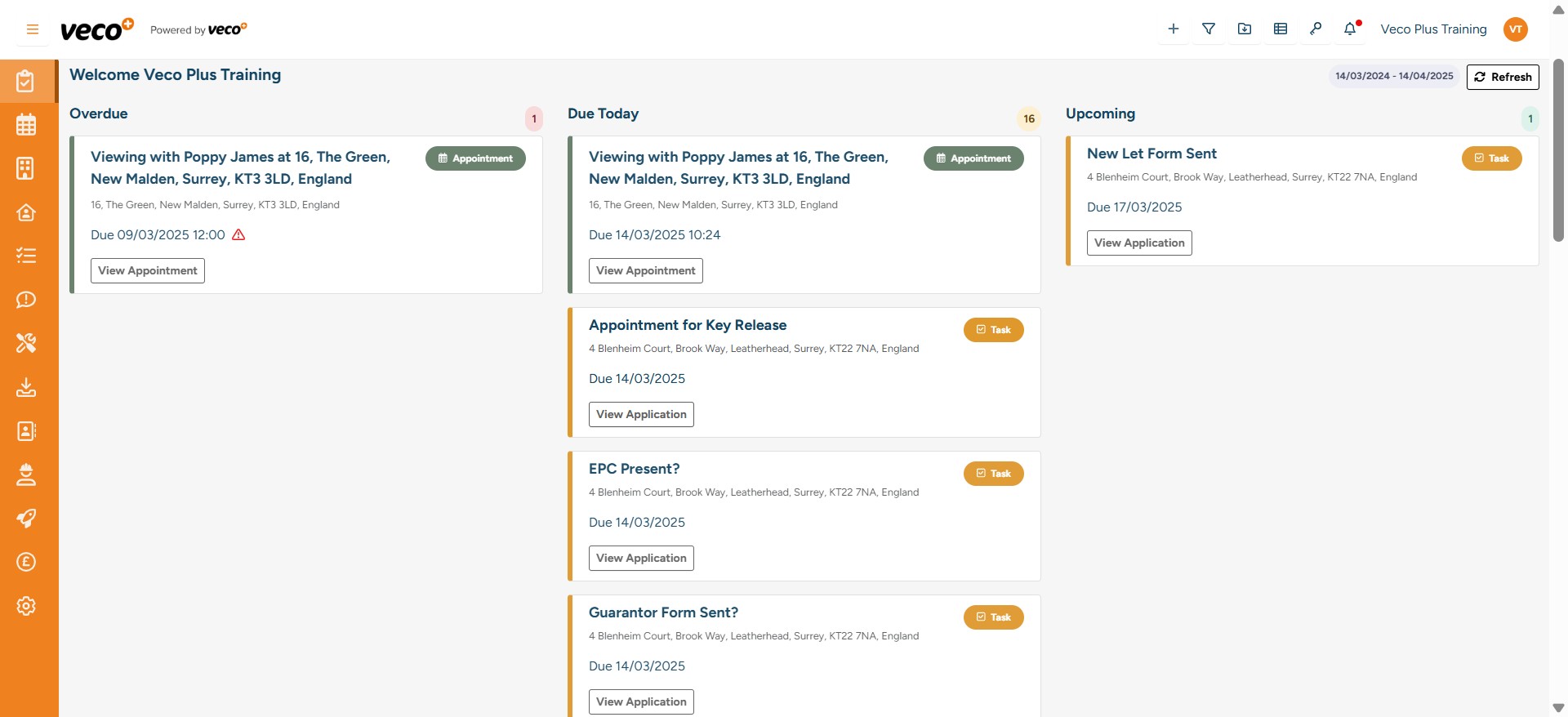1568x717 pixels.
Task: Click the Appointment badge in the Overdue card
Action: click(x=475, y=158)
